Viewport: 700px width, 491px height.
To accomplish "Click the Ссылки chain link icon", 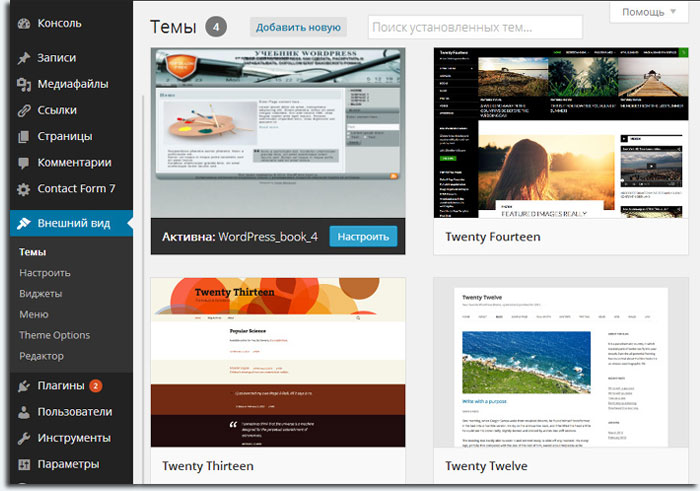I will pyautogui.click(x=24, y=110).
